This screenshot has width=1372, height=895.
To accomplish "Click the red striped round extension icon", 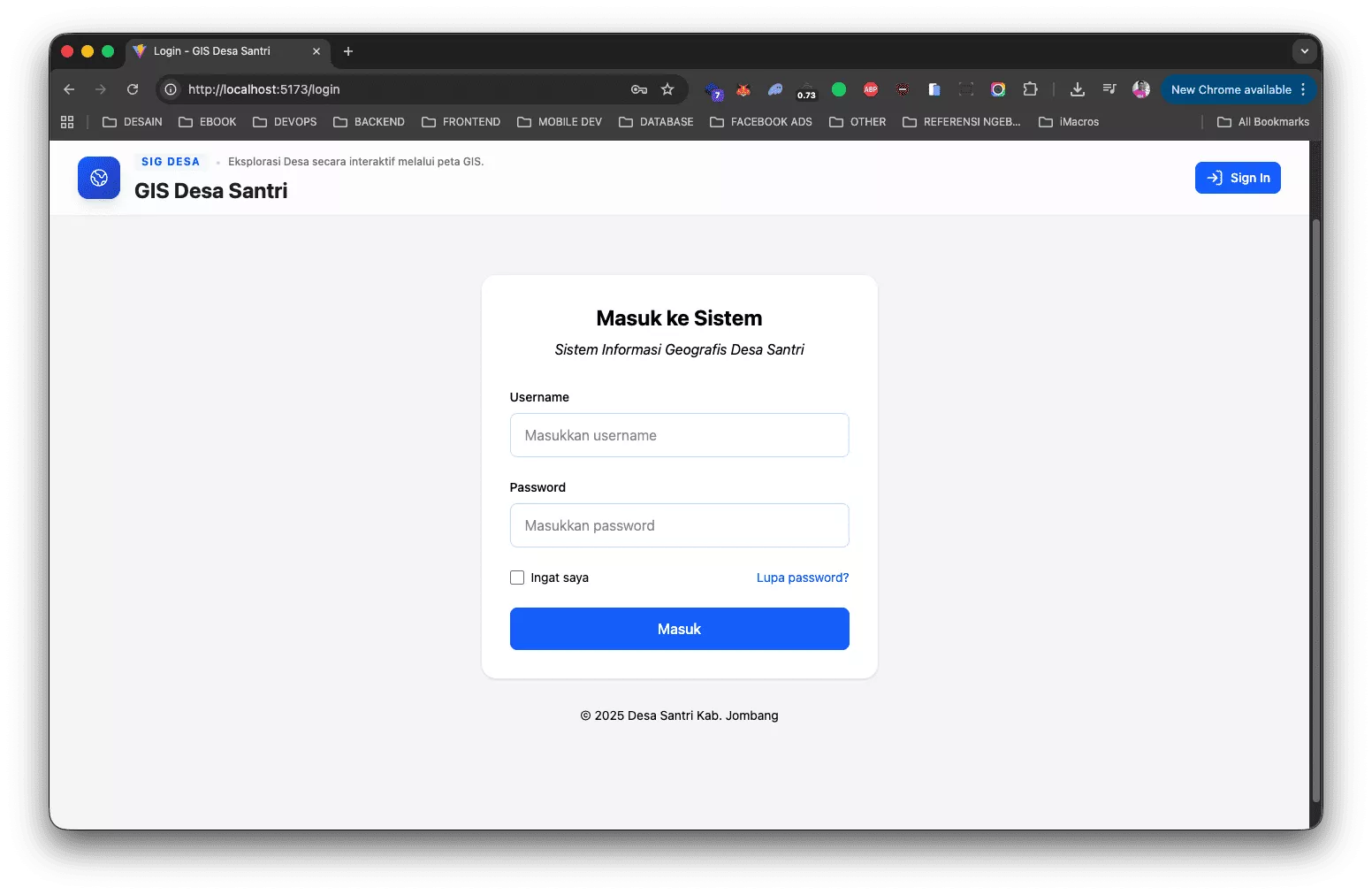I will point(903,89).
